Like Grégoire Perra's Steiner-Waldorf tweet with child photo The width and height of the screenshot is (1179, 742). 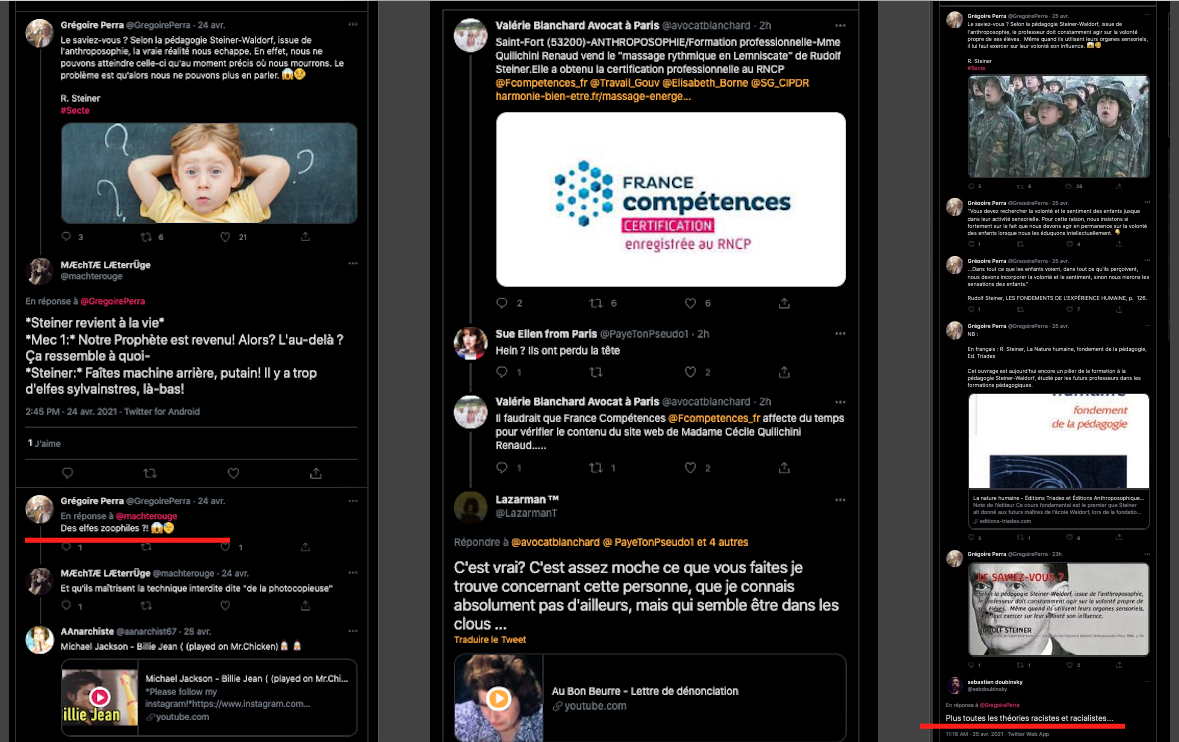(x=225, y=237)
